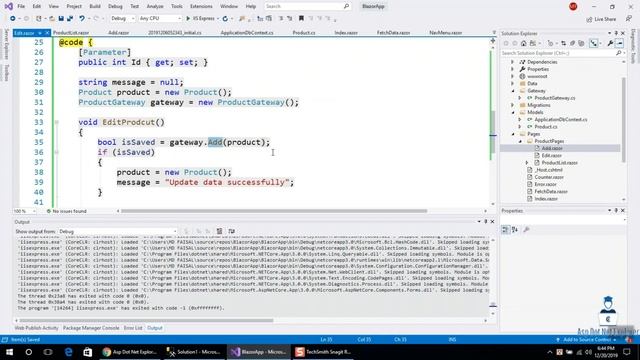Image resolution: width=640 pixels, height=360 pixels.
Task: Collapse the Gateway folder
Action: (x=513, y=91)
